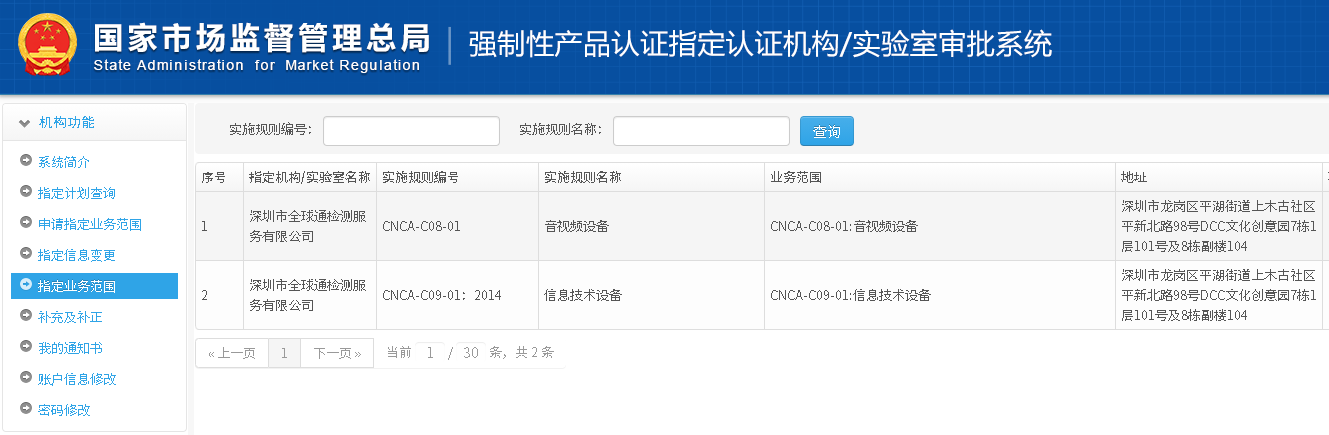The width and height of the screenshot is (1329, 435).
Task: Click arrow icon beside 指定信息变更
Action: (26, 254)
